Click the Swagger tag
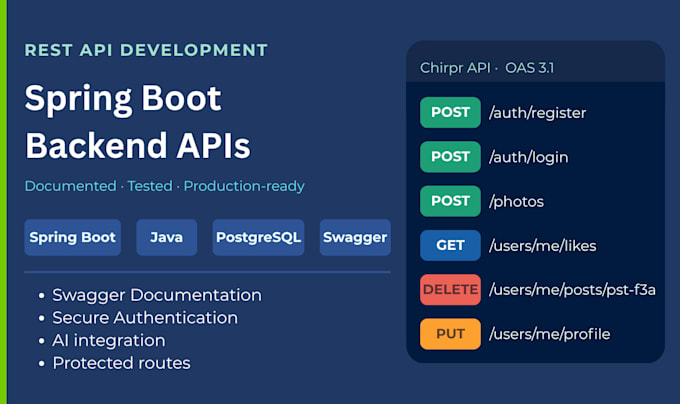 click(x=355, y=237)
